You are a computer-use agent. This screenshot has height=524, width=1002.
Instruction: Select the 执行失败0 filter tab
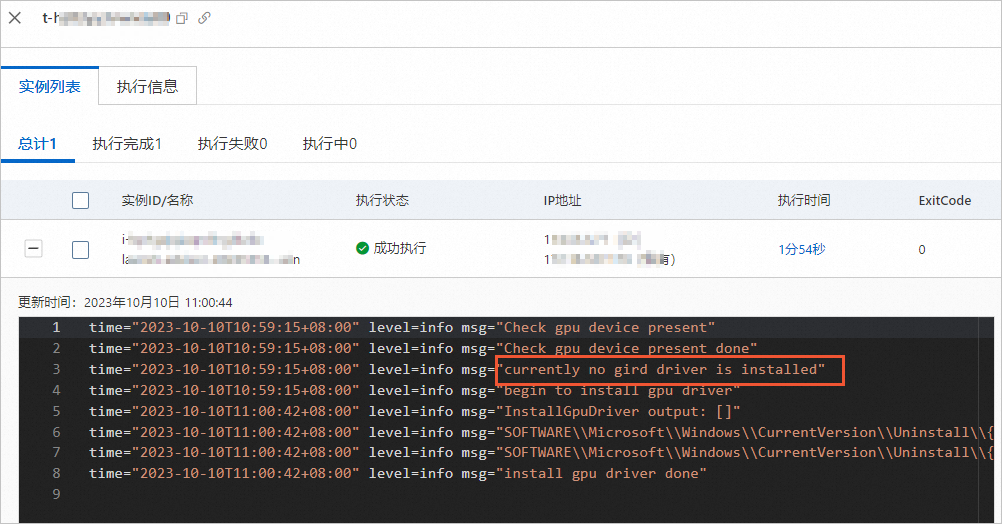click(232, 144)
